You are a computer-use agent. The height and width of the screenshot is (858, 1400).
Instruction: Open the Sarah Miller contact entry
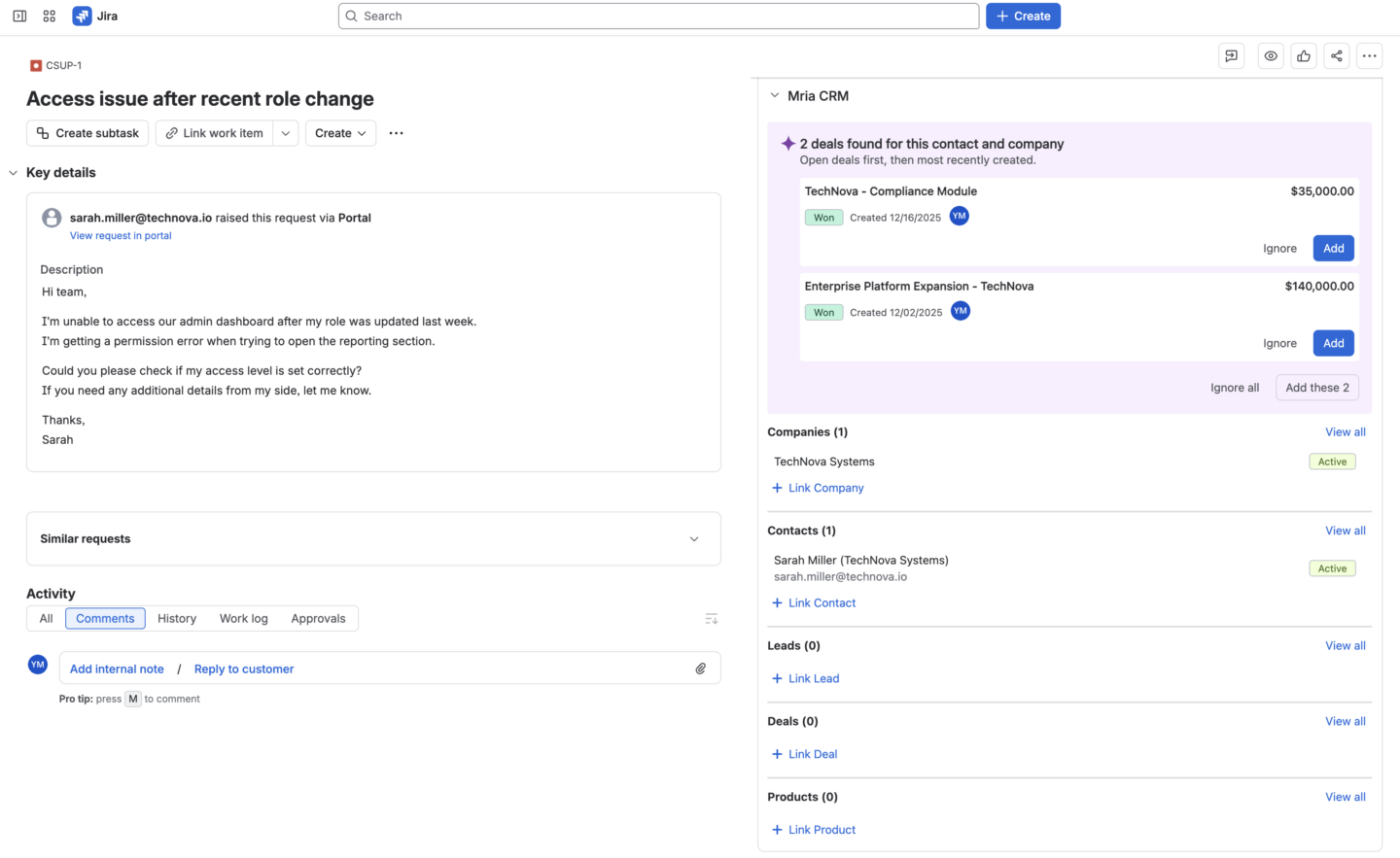(x=861, y=561)
